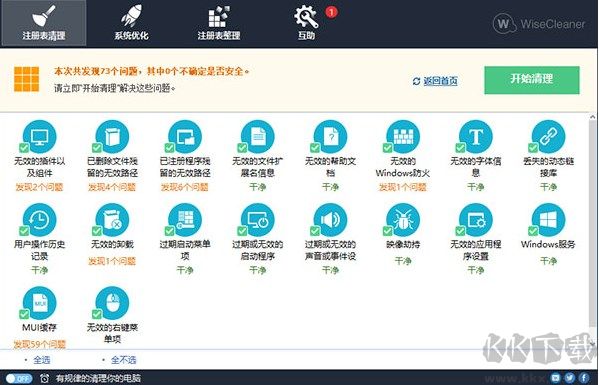Click 发现59个问题 under MUI缓存
Viewport: 599px width, 385px height.
click(40, 344)
